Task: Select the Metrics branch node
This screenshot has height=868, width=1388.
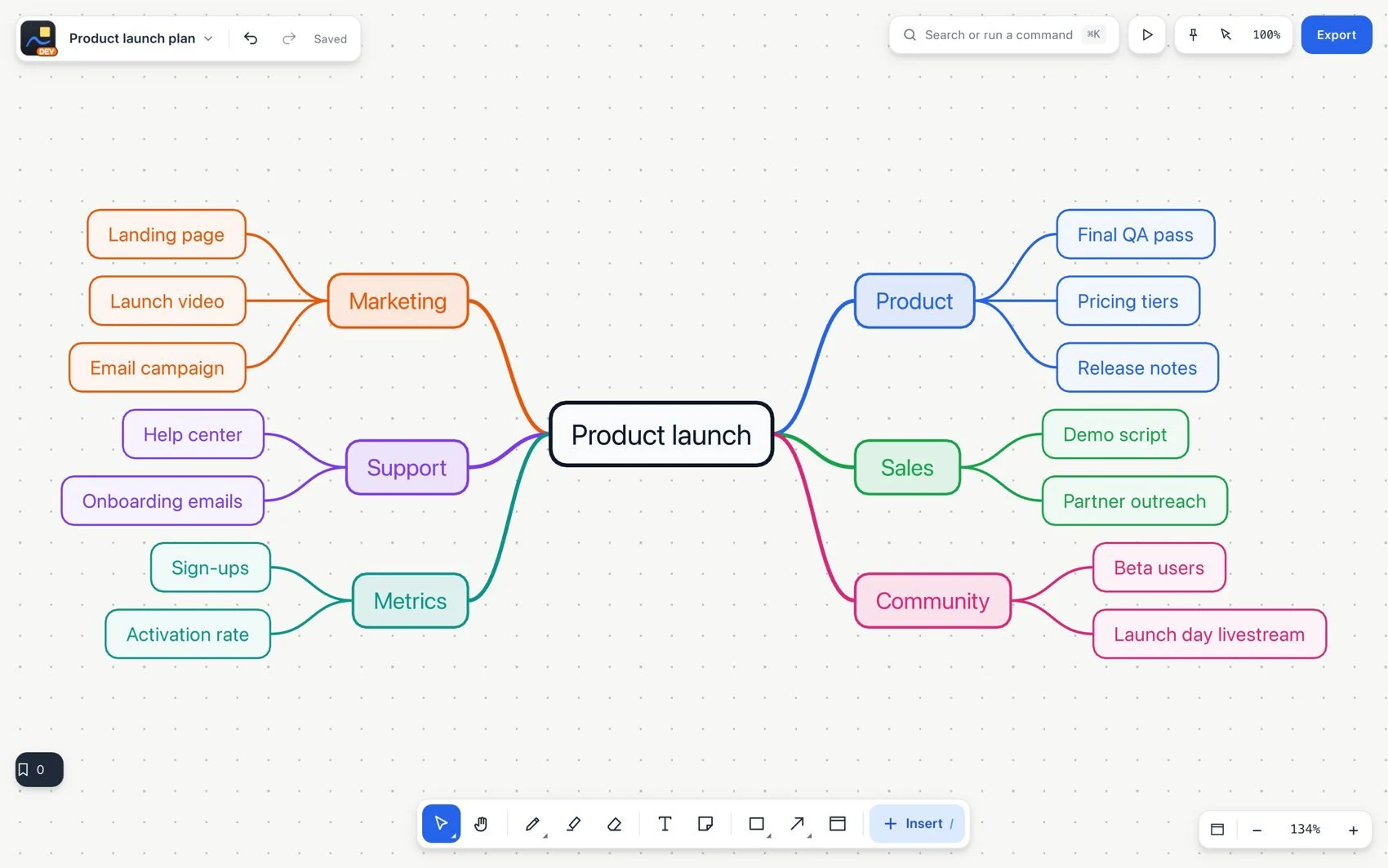Action: pyautogui.click(x=410, y=601)
